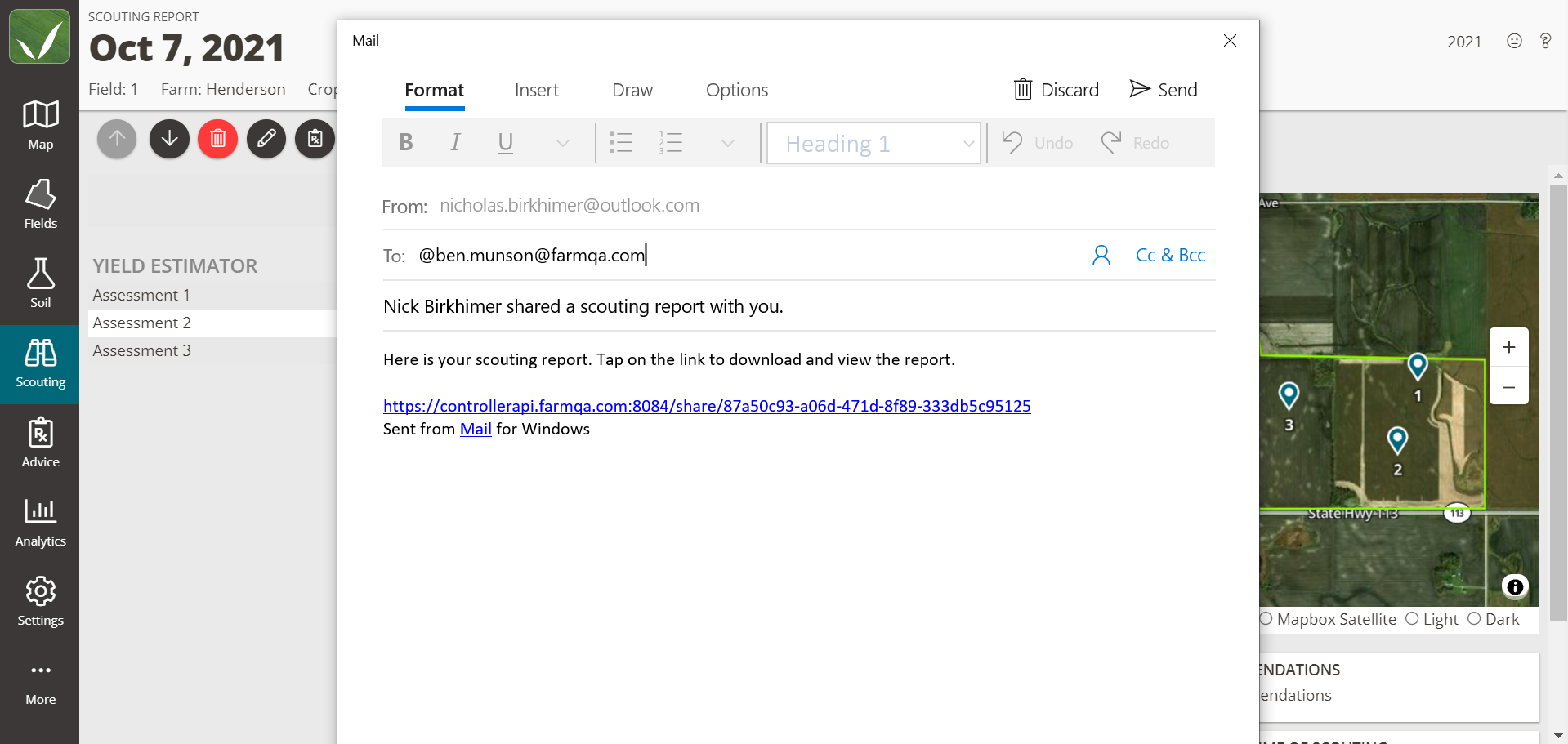The image size is (1568, 744).
Task: Toggle underline formatting in Mail
Action: point(506,143)
